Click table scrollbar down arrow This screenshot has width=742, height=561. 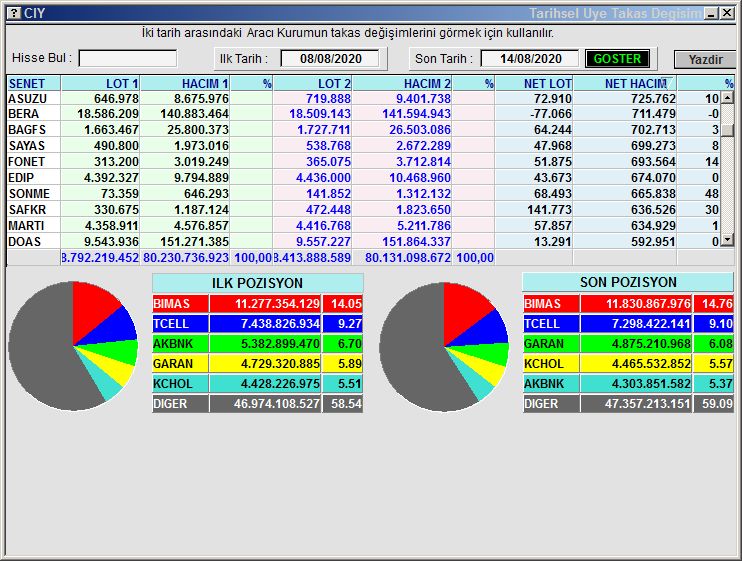(x=727, y=241)
